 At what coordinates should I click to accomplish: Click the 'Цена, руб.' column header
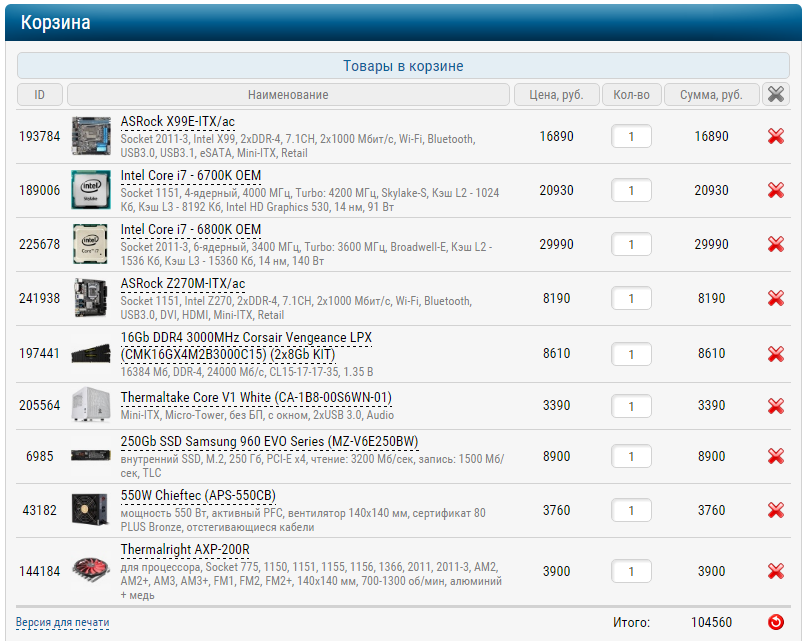pyautogui.click(x=557, y=95)
